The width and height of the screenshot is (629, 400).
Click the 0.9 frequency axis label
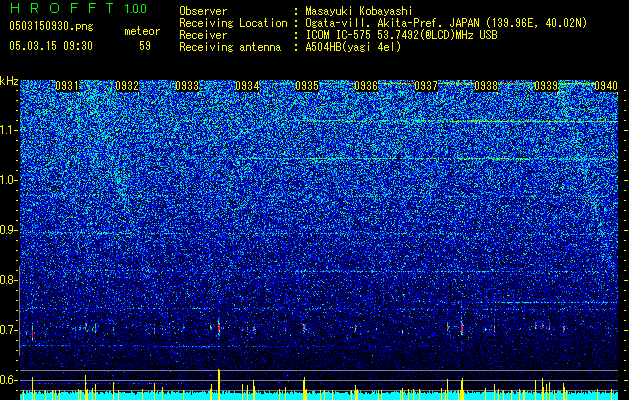9,230
